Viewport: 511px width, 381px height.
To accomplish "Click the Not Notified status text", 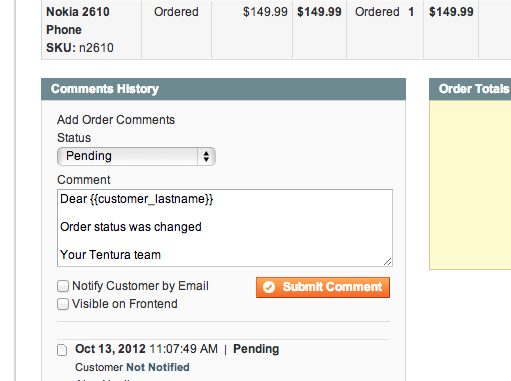I will pos(158,367).
